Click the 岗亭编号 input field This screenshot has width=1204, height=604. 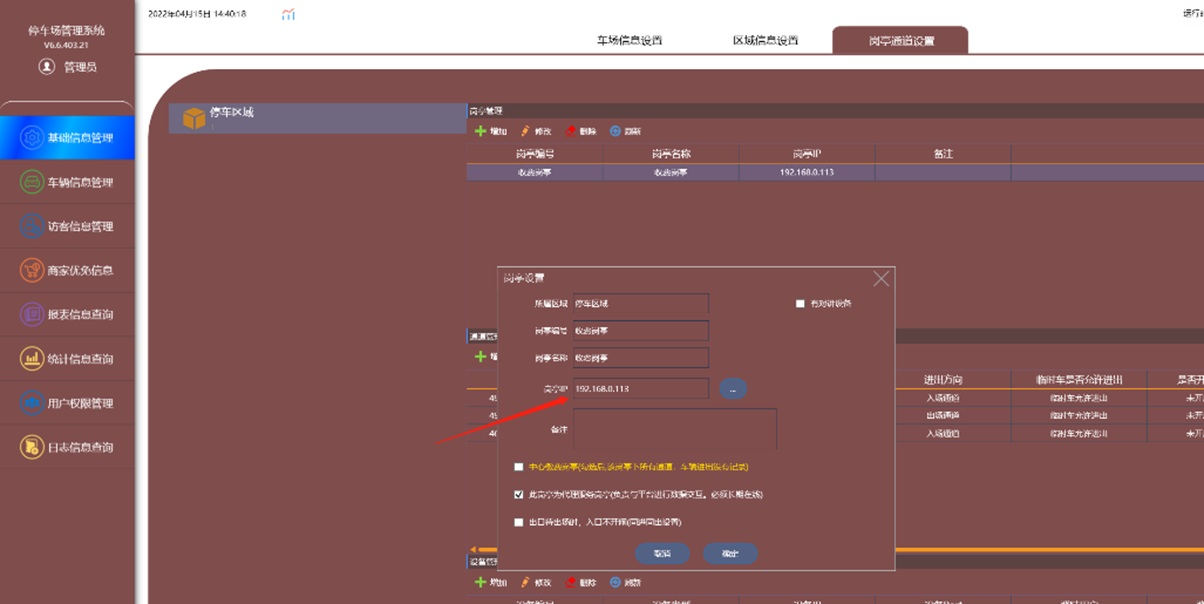click(641, 330)
